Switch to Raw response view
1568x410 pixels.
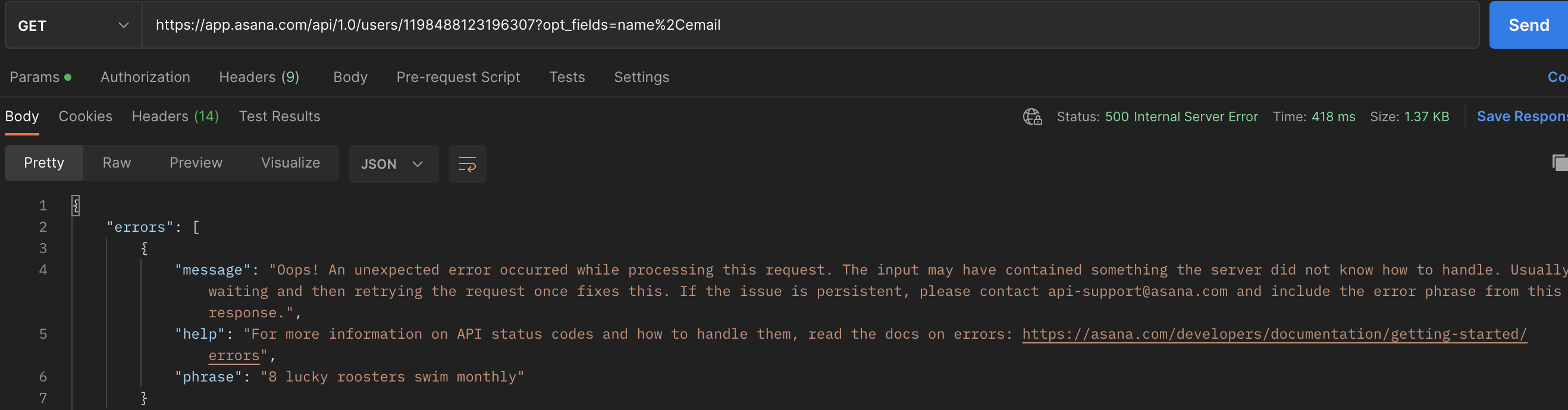[x=117, y=162]
